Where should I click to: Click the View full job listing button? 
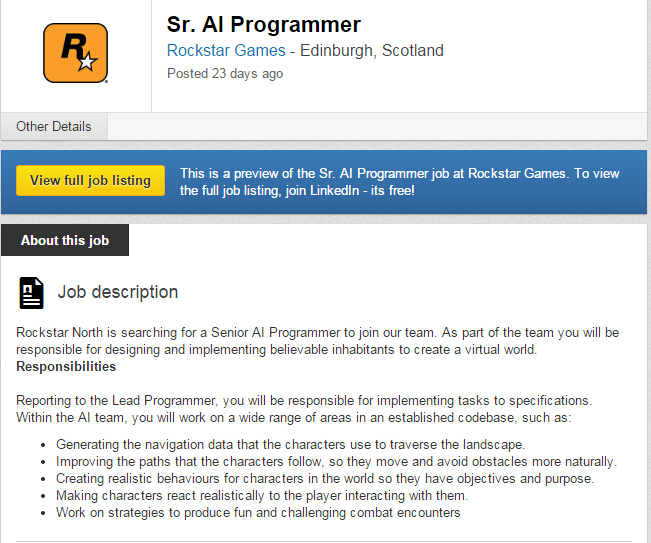coord(90,181)
